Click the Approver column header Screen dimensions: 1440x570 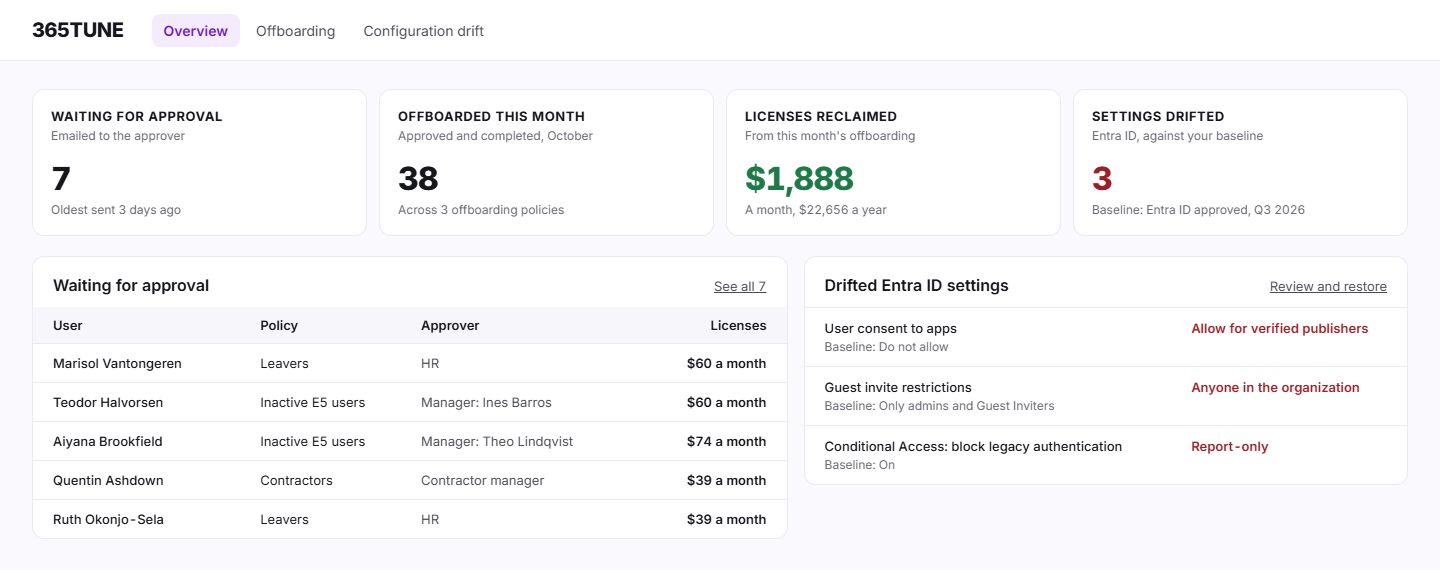tap(450, 325)
